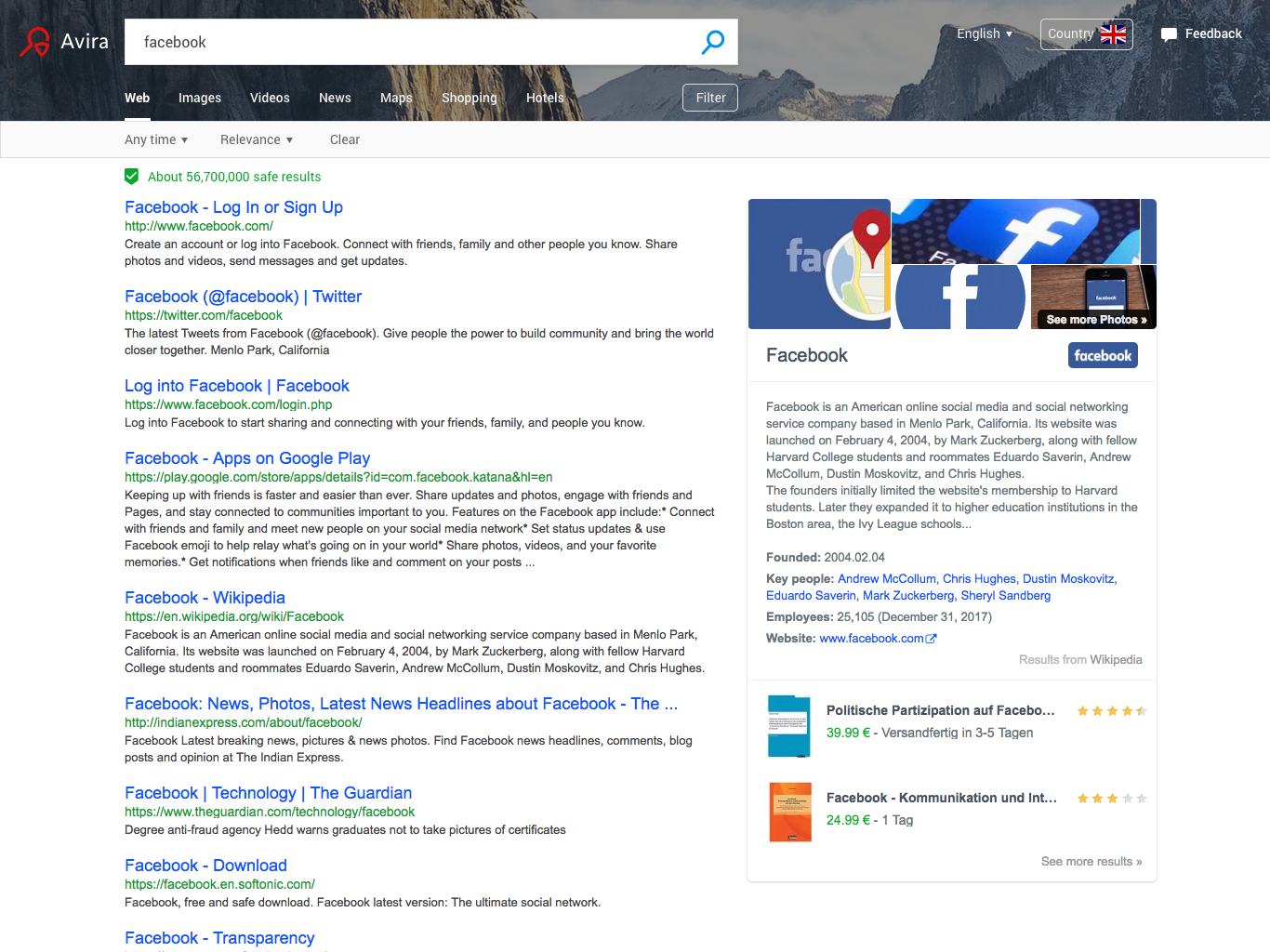
Task: Open the Relevance sorting dropdown
Action: (256, 139)
